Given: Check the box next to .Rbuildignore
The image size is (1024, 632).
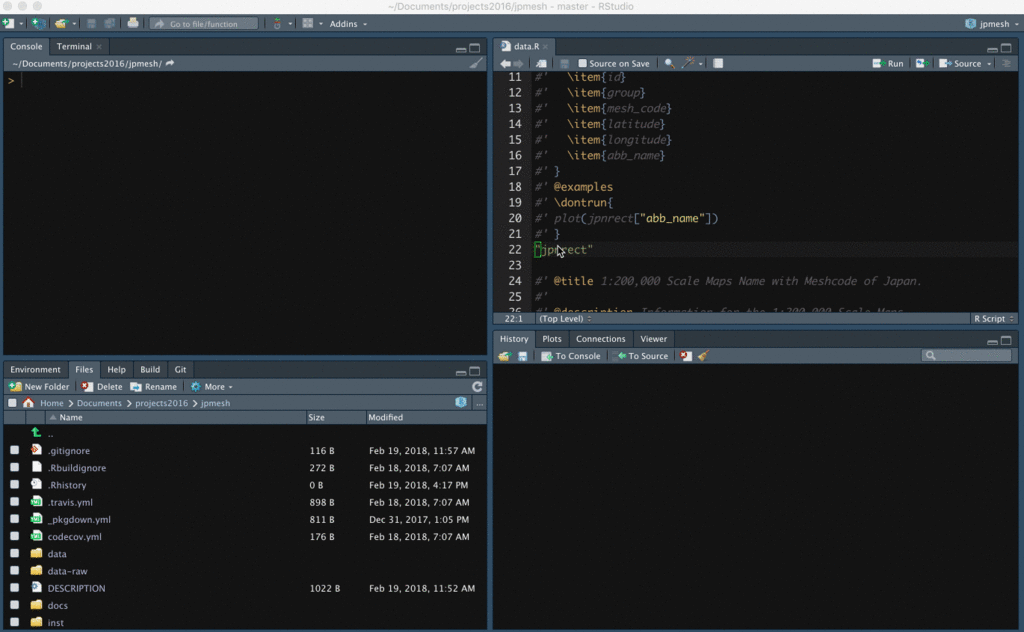Looking at the screenshot, I should 14,467.
